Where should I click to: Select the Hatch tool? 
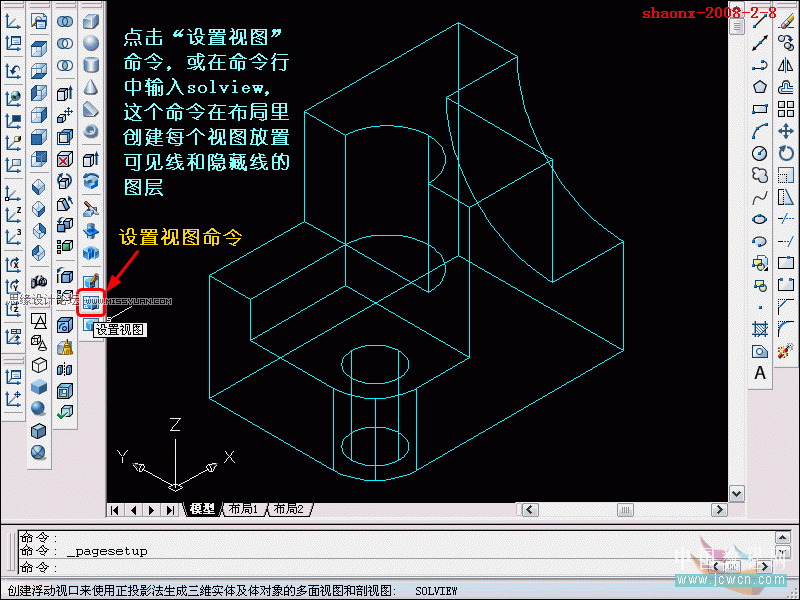tap(760, 329)
